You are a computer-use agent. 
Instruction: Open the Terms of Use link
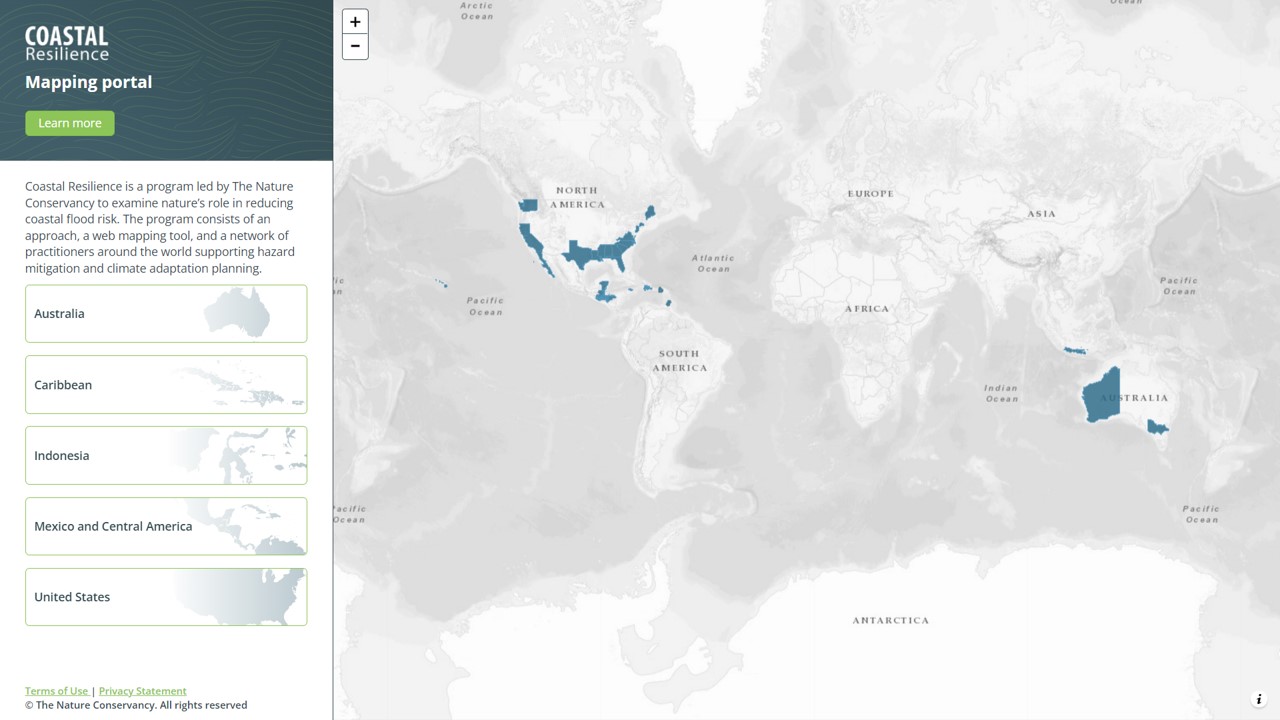pos(56,691)
